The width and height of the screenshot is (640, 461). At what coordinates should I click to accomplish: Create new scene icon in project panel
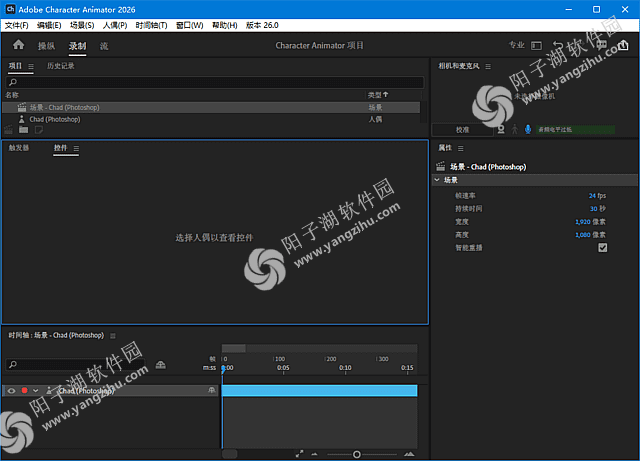coord(9,130)
